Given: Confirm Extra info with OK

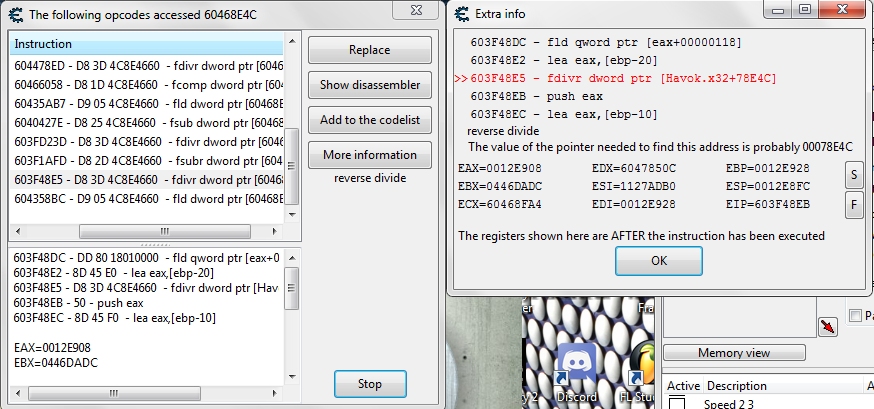Looking at the screenshot, I should coord(659,261).
